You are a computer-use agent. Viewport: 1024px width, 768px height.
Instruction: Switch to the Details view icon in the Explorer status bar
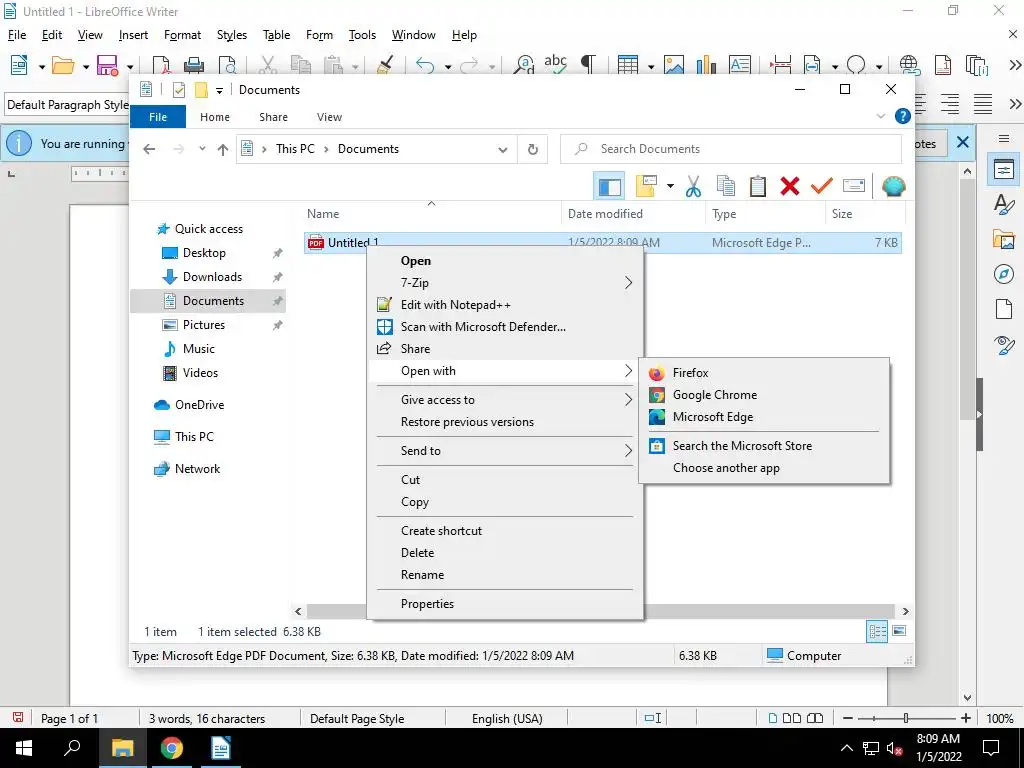pyautogui.click(x=877, y=632)
